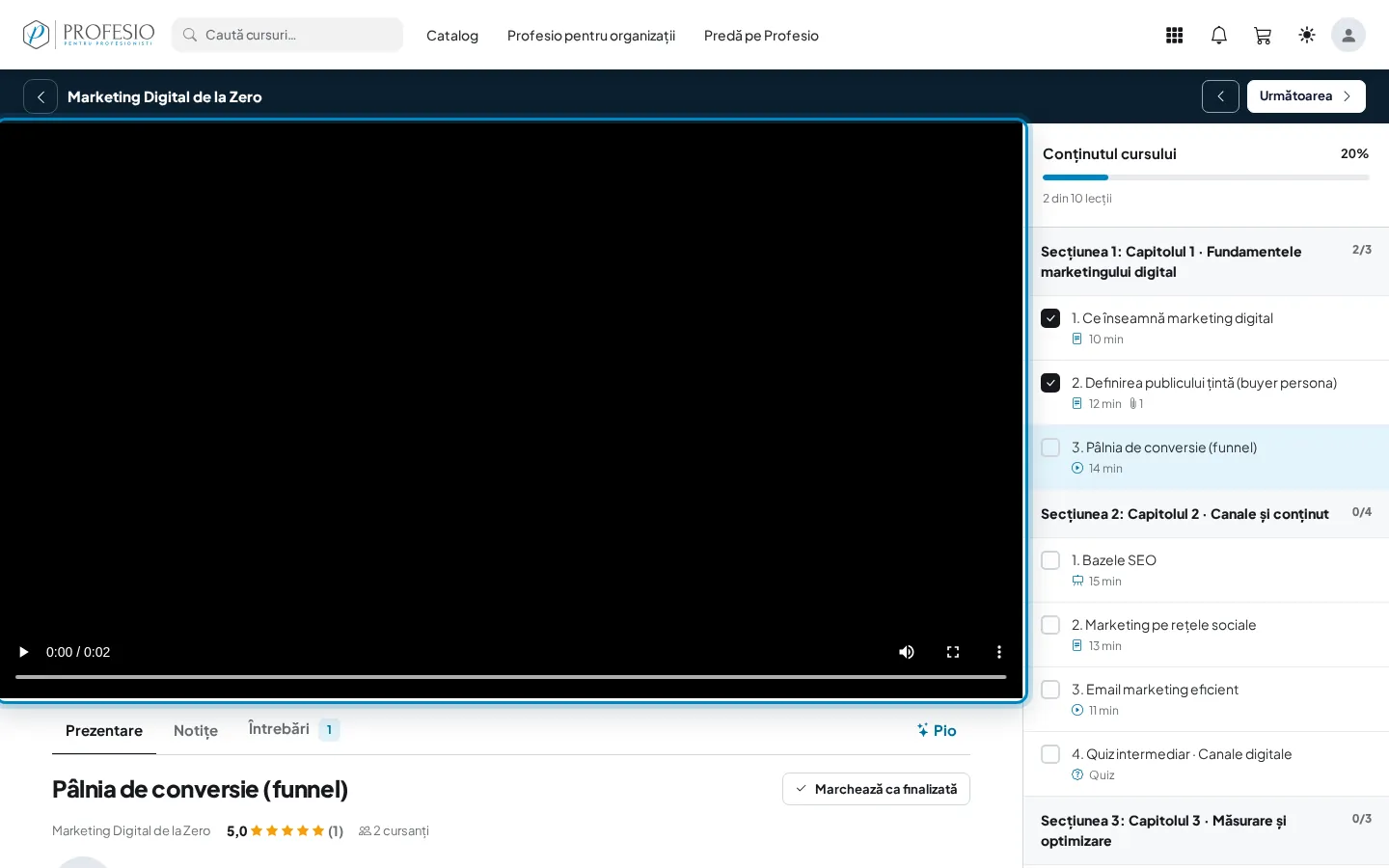Go to next lesson with Următoarea
The width and height of the screenshot is (1389, 868).
1306,96
